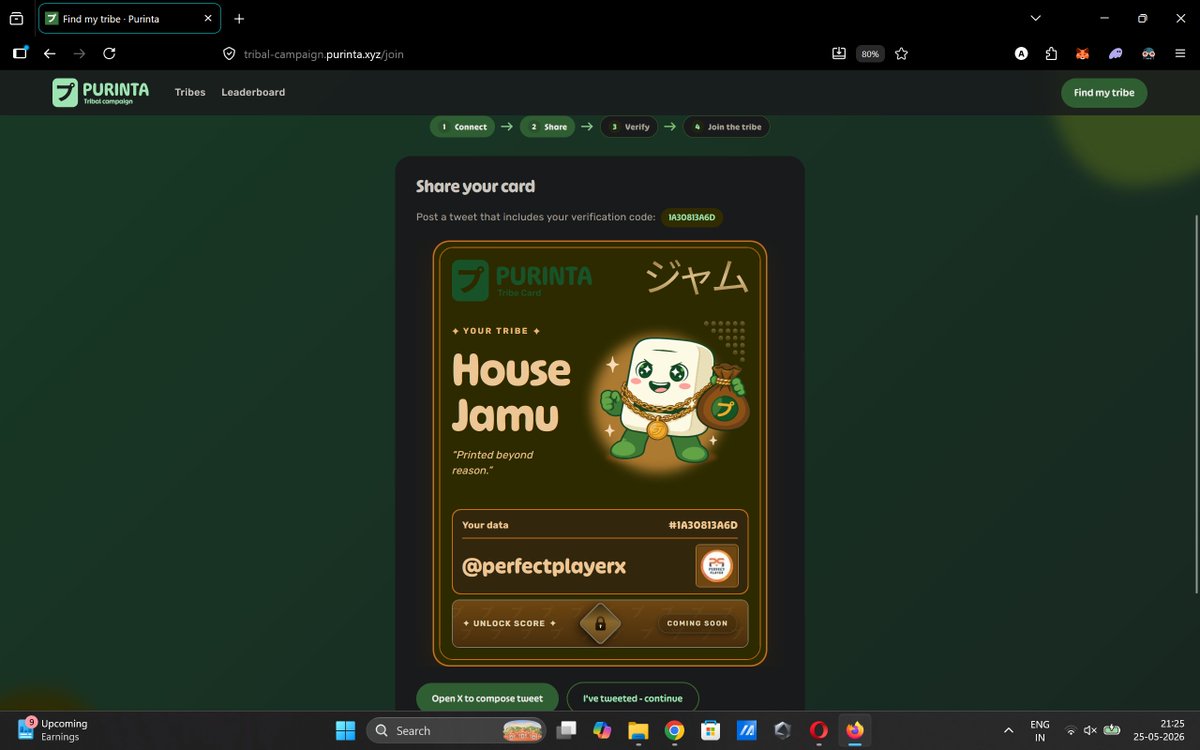Open the Tribes page
This screenshot has height=750, width=1200.
tap(190, 92)
